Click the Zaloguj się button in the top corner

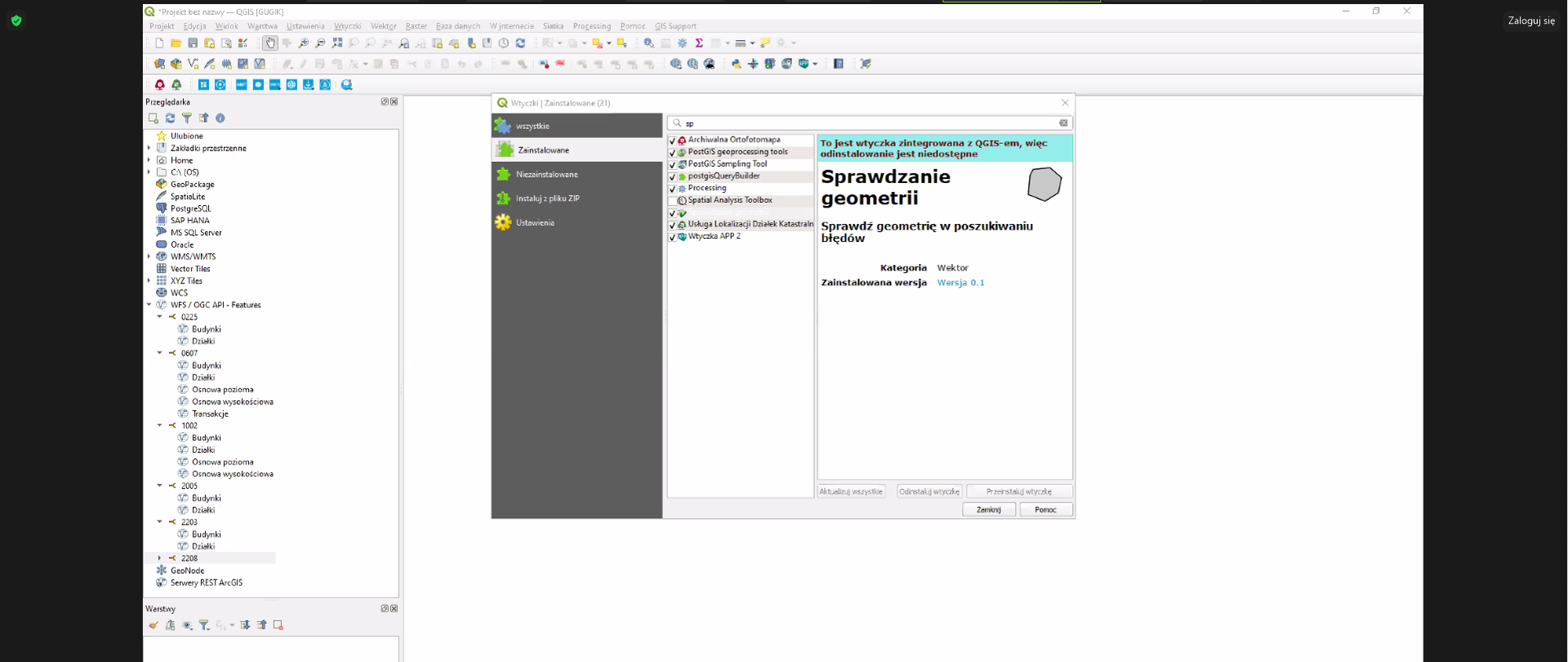1530,20
